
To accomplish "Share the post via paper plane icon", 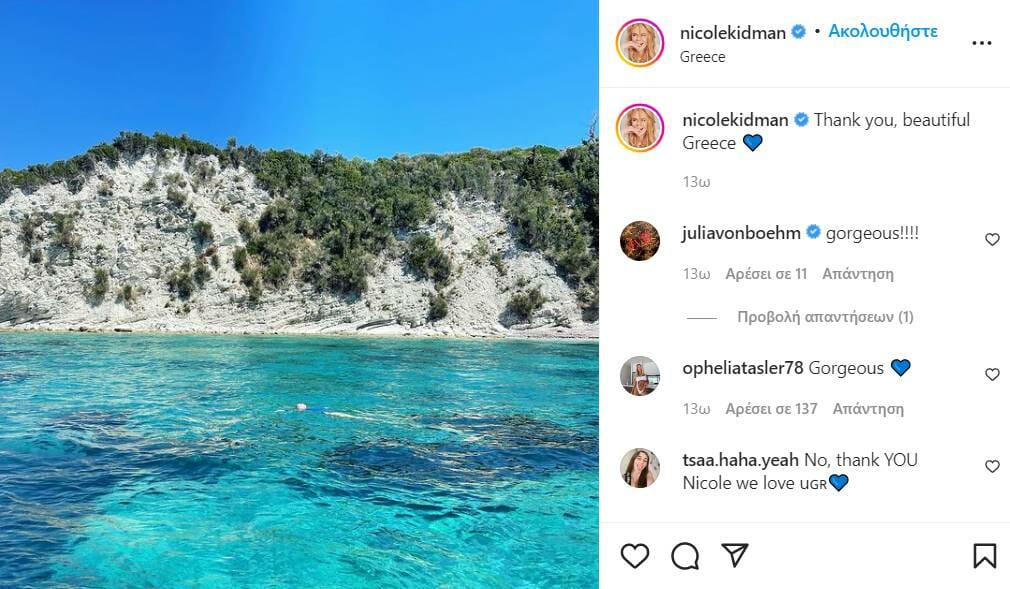I will pos(735,556).
